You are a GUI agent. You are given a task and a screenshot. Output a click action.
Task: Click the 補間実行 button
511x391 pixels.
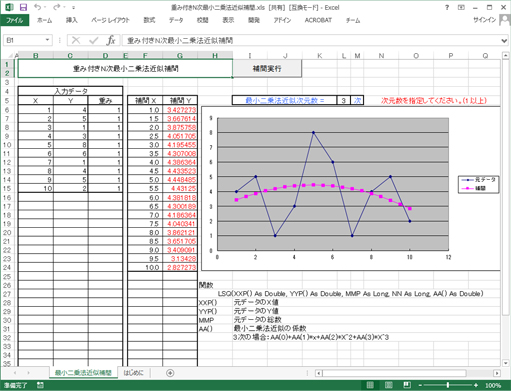pyautogui.click(x=267, y=69)
